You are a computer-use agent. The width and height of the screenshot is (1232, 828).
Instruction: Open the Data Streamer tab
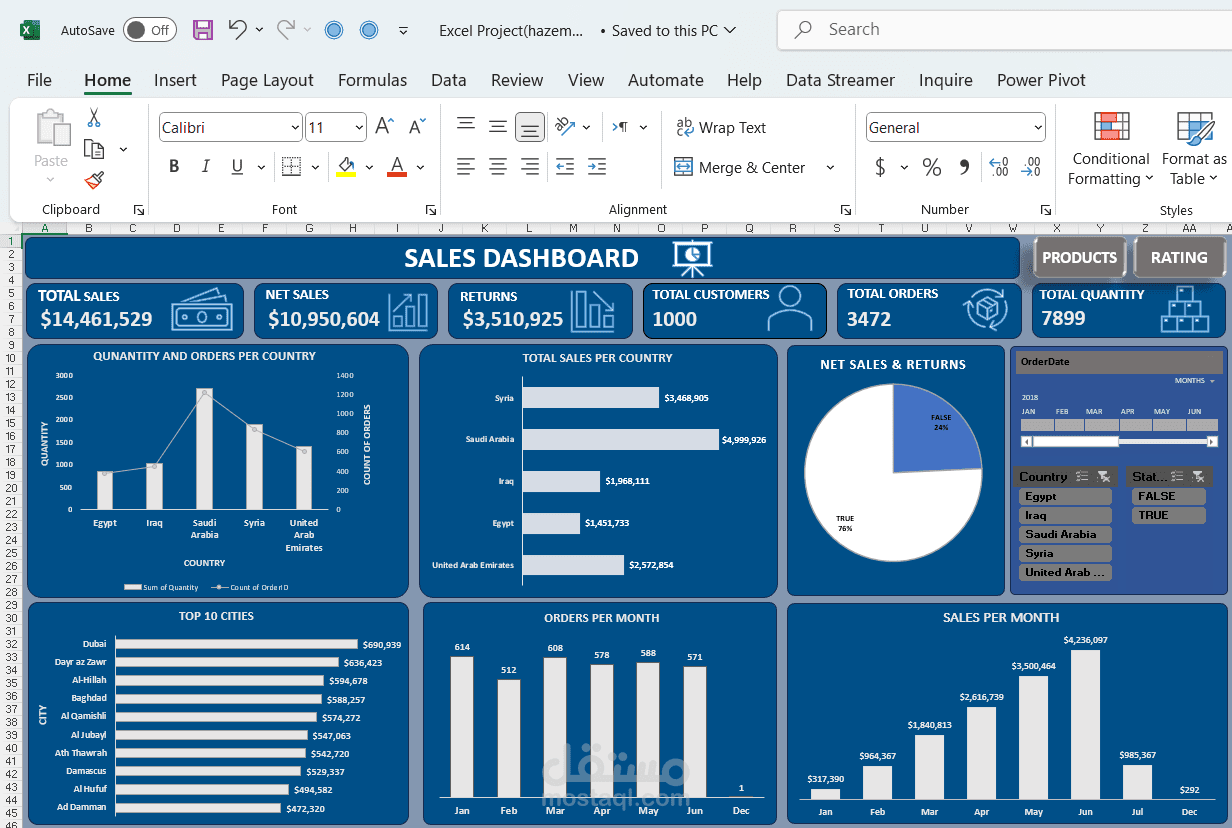(840, 80)
